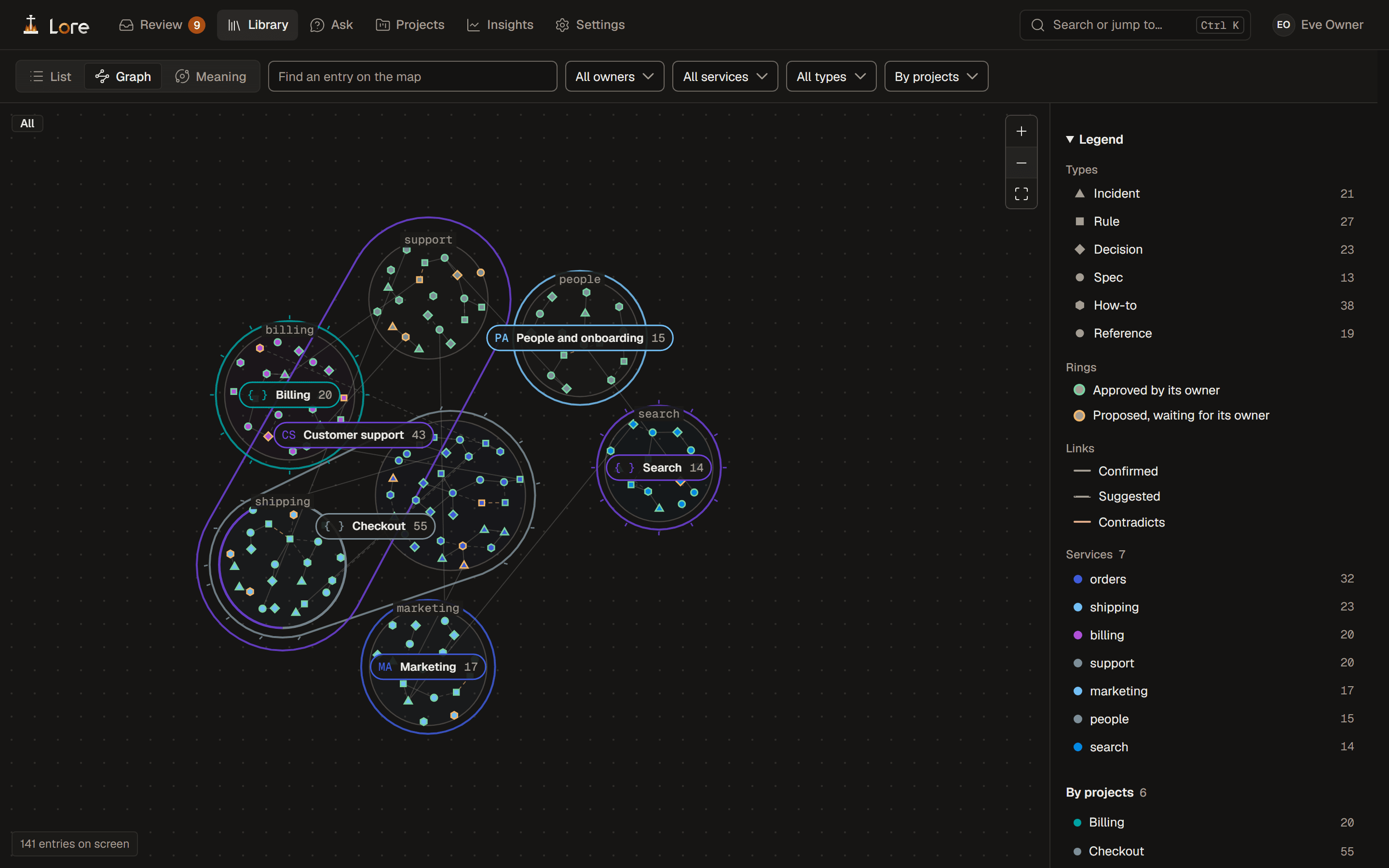The width and height of the screenshot is (1389, 868).
Task: Select marketing service in legend
Action: [1213, 691]
